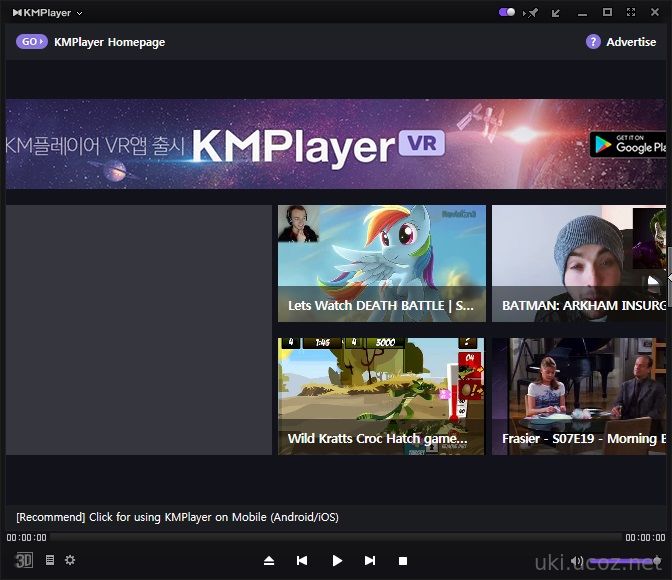Open the Wild Kratts Croc Hatch game thumbnail

[381, 396]
